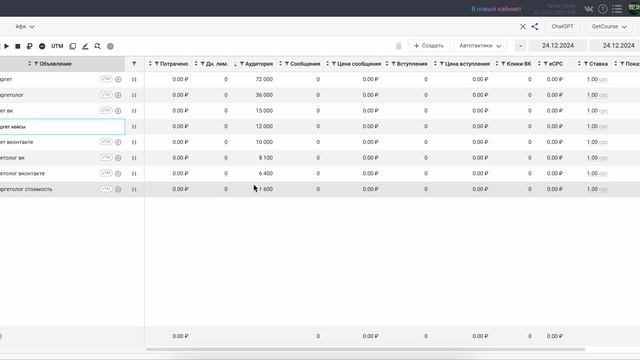Click the pencil edit toolbar icon

(85, 46)
